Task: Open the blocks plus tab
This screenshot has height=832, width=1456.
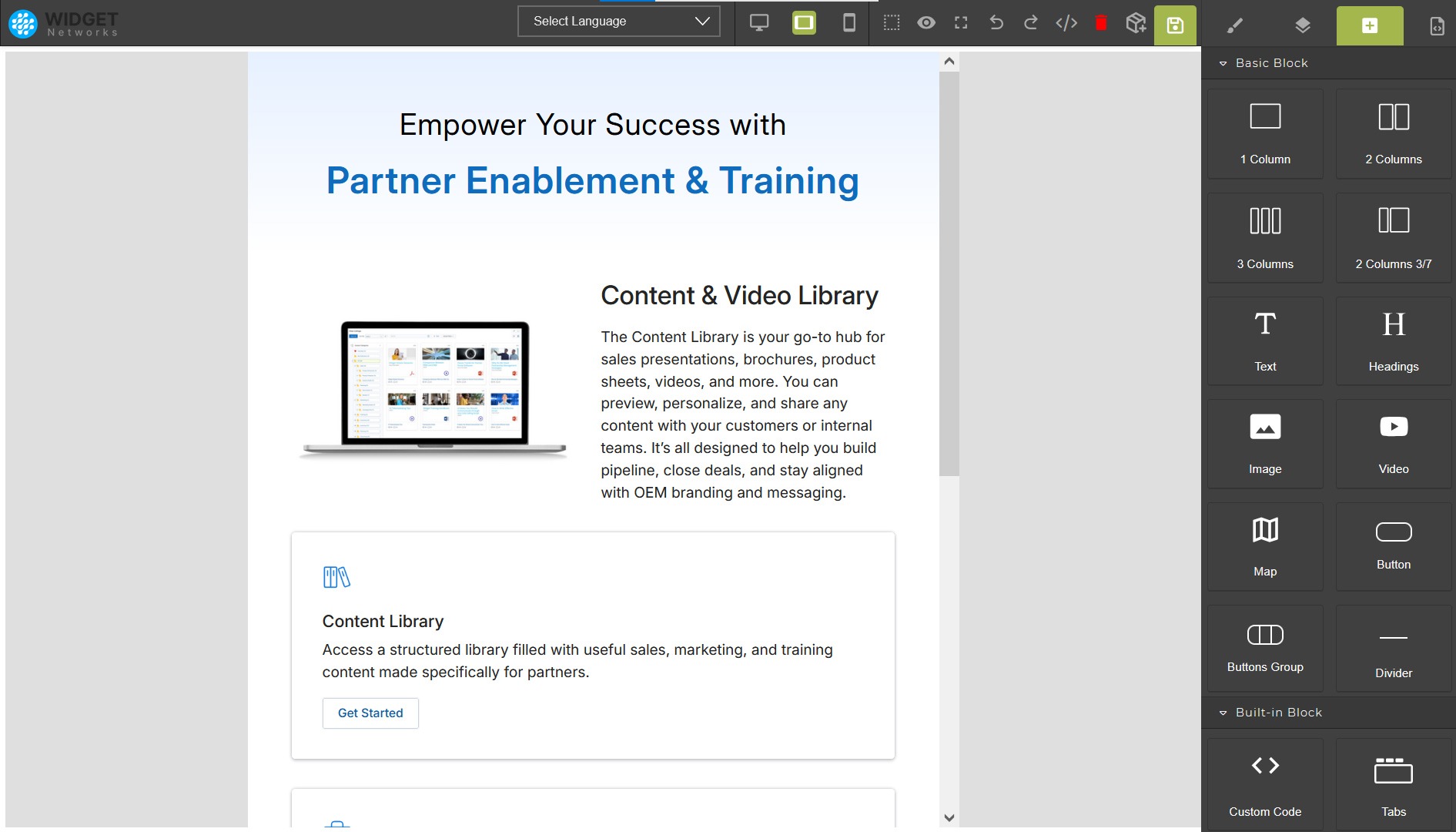Action: (x=1370, y=26)
